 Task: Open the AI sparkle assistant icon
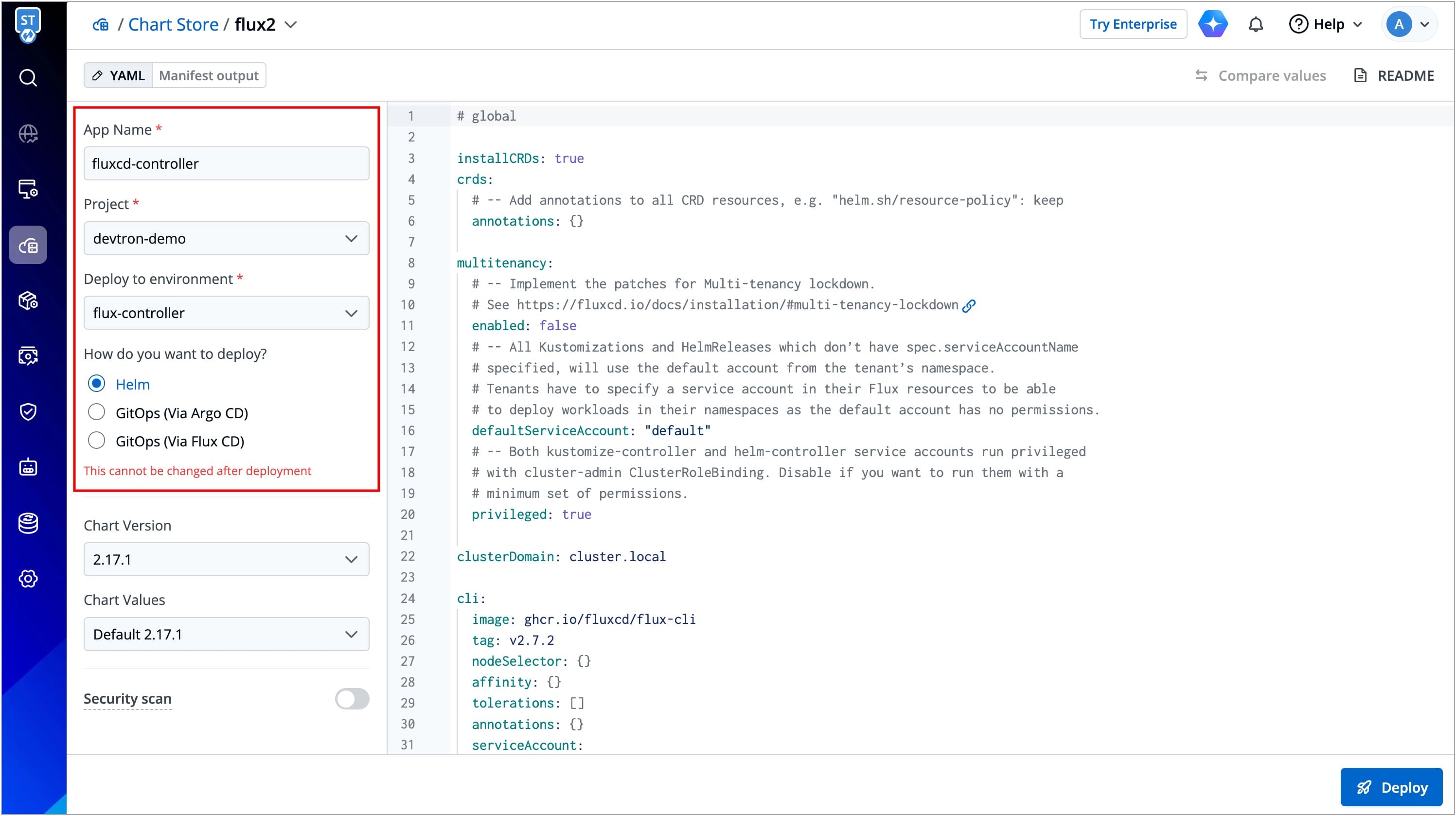(1212, 24)
